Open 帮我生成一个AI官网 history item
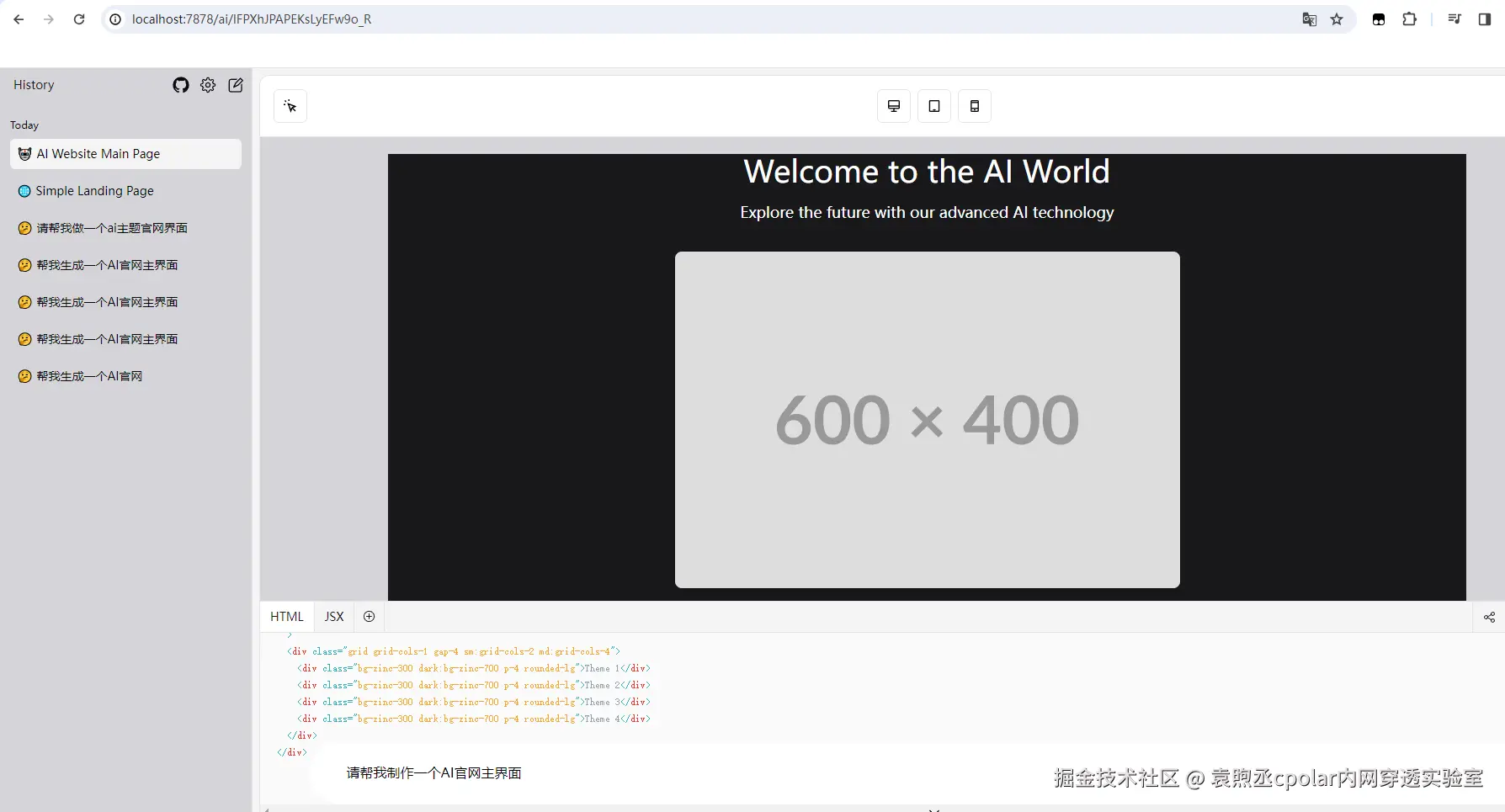Viewport: 1505px width, 812px height. coord(125,376)
